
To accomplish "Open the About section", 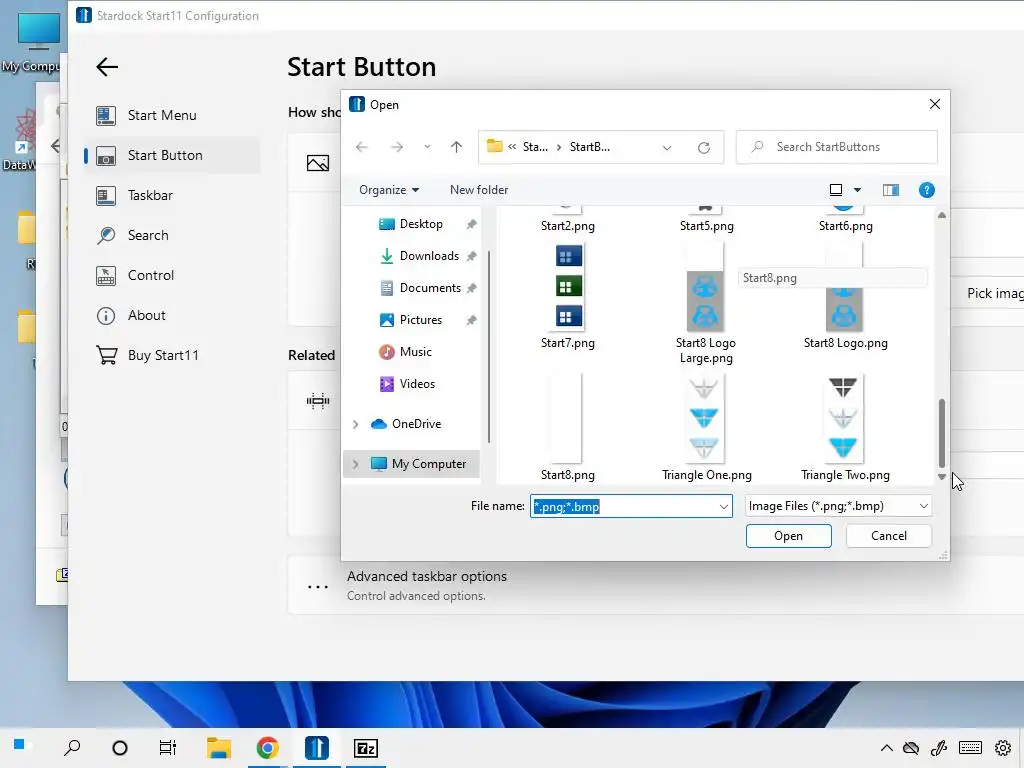I will click(x=172, y=315).
